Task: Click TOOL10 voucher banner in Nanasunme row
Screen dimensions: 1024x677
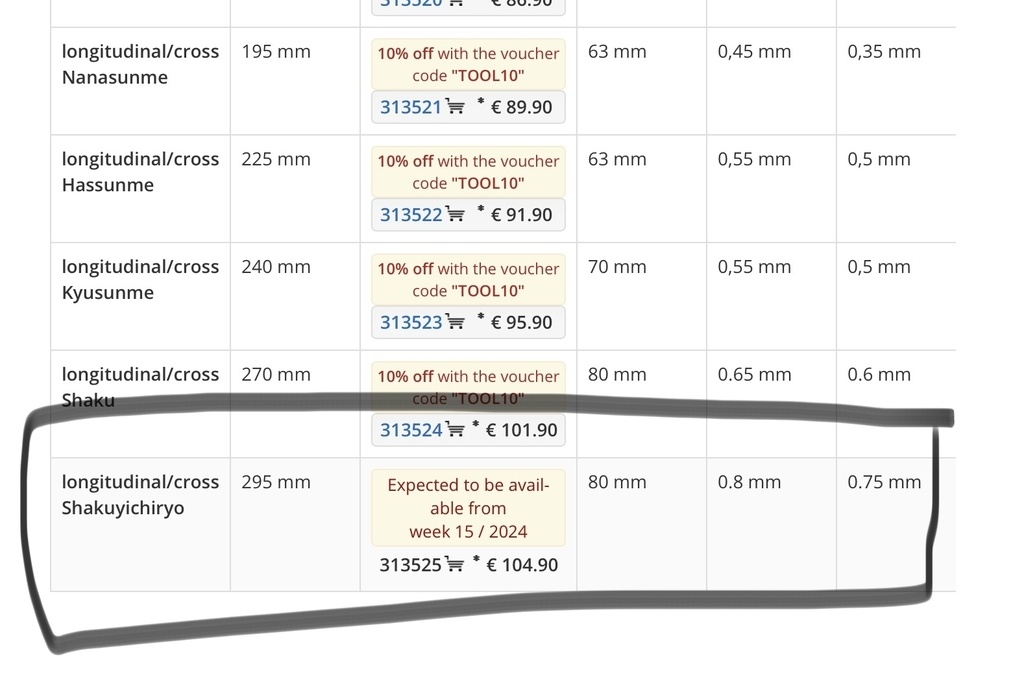Action: coord(468,64)
